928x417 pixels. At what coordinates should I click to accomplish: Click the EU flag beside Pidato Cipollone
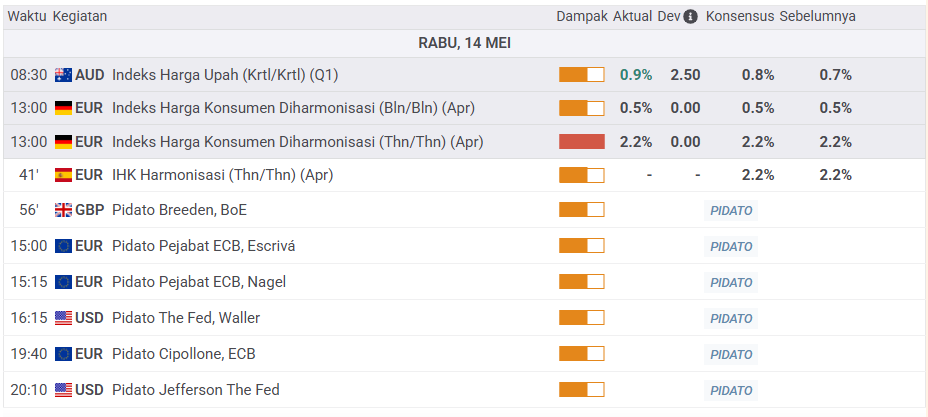pyautogui.click(x=64, y=354)
